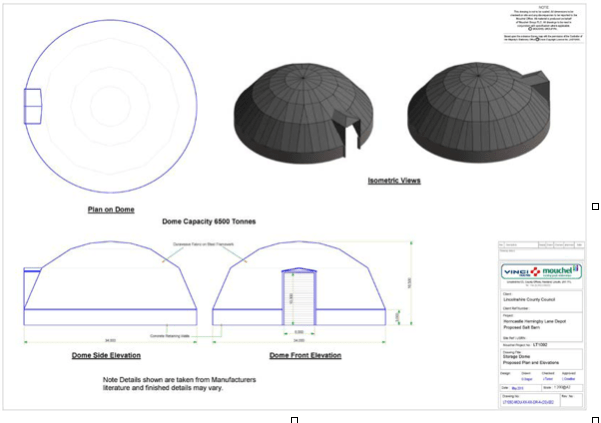This screenshot has height=423, width=601.
Task: Click the mouchel logo in title block
Action: point(561,271)
